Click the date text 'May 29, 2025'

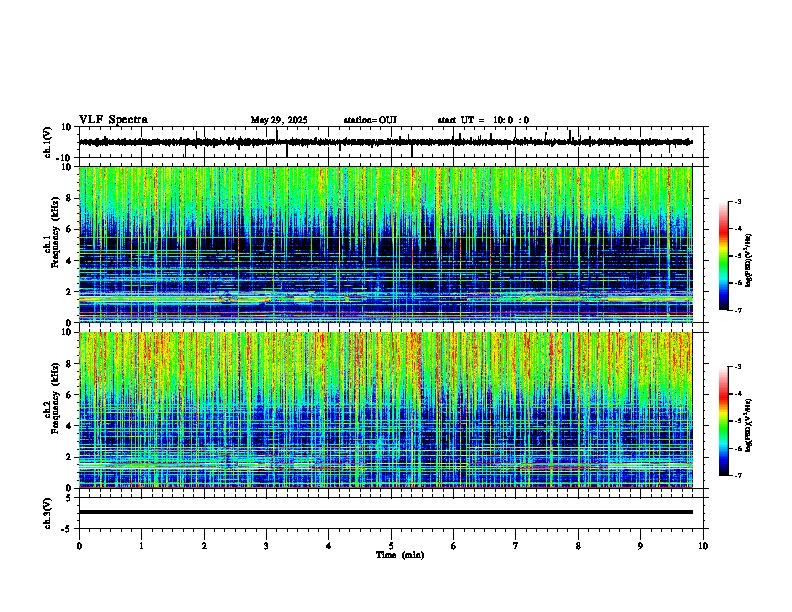279,120
